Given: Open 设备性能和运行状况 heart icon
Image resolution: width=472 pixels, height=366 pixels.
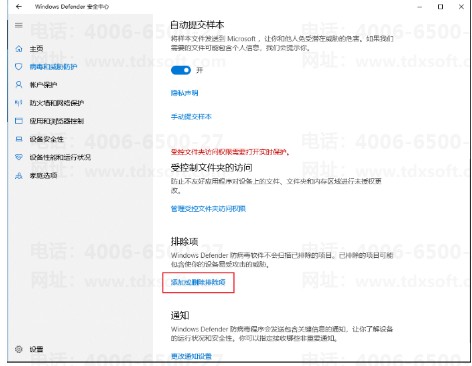Looking at the screenshot, I should pos(19,157).
